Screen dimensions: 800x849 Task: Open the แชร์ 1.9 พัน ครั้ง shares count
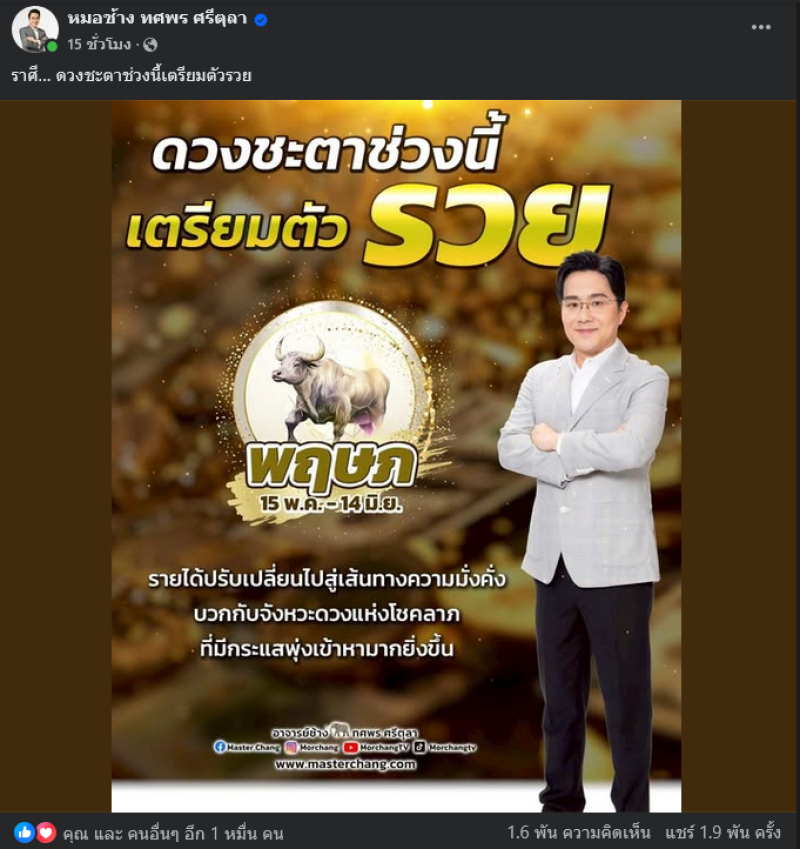tap(723, 832)
